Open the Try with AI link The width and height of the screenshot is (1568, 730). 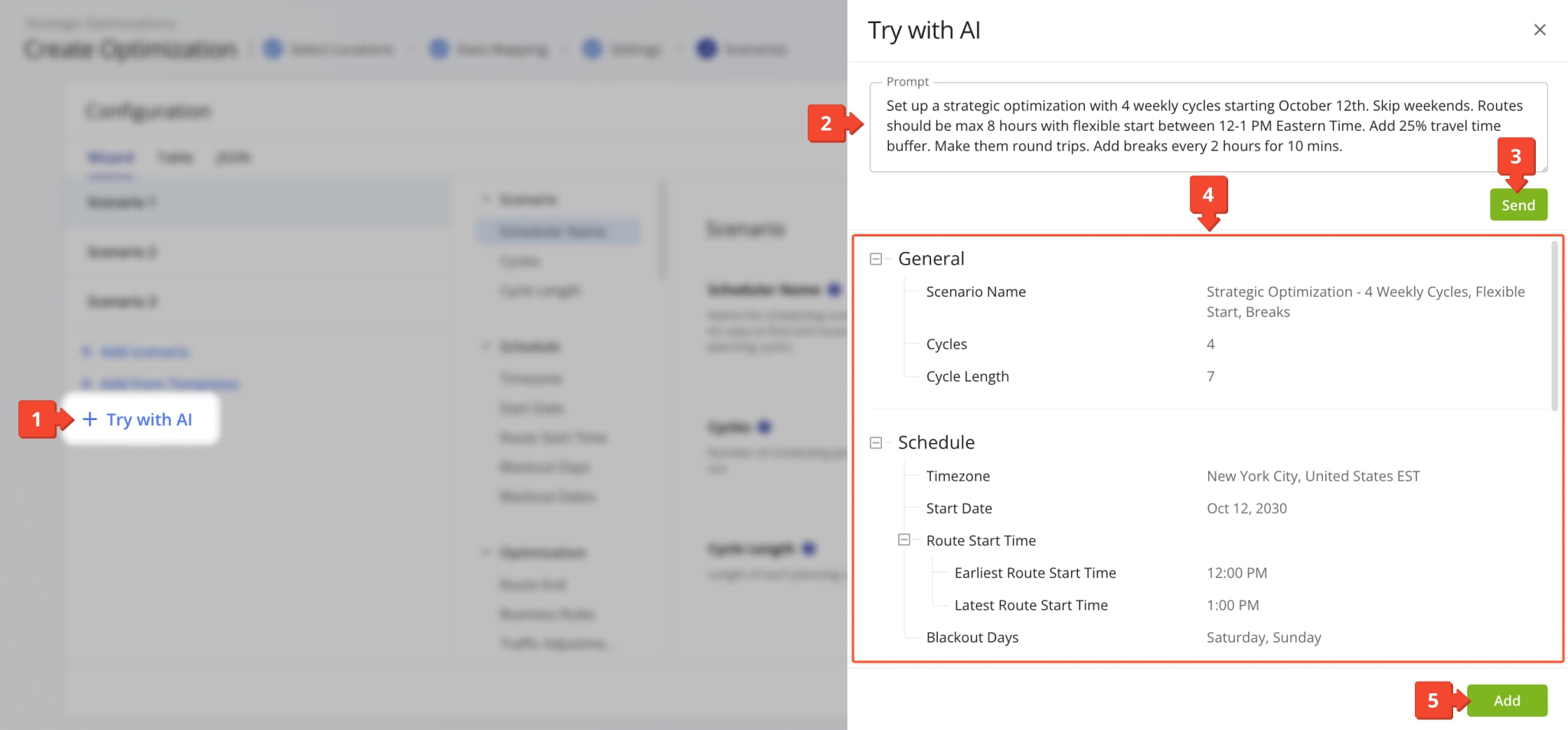[149, 419]
